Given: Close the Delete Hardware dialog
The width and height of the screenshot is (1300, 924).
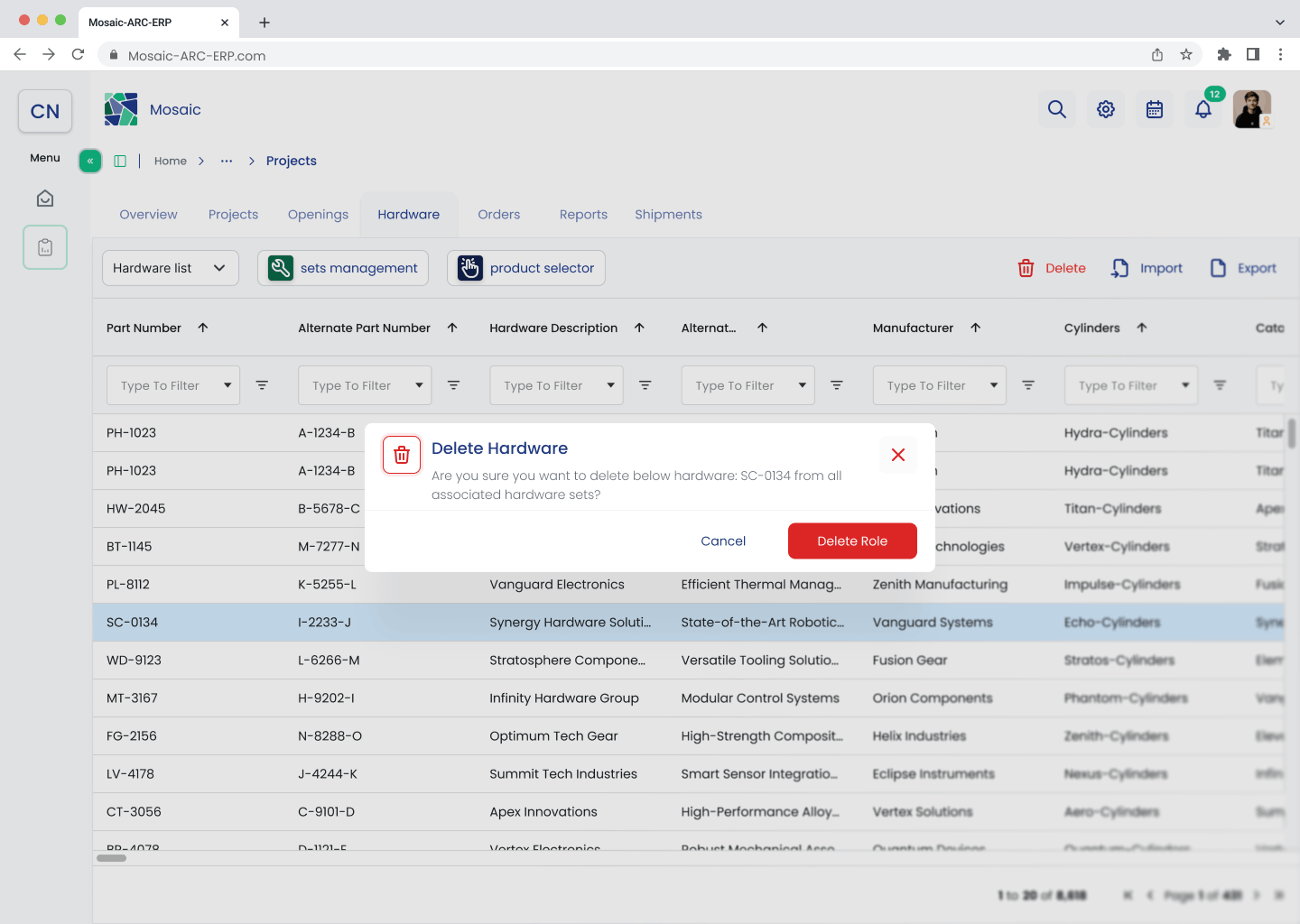Looking at the screenshot, I should (898, 455).
